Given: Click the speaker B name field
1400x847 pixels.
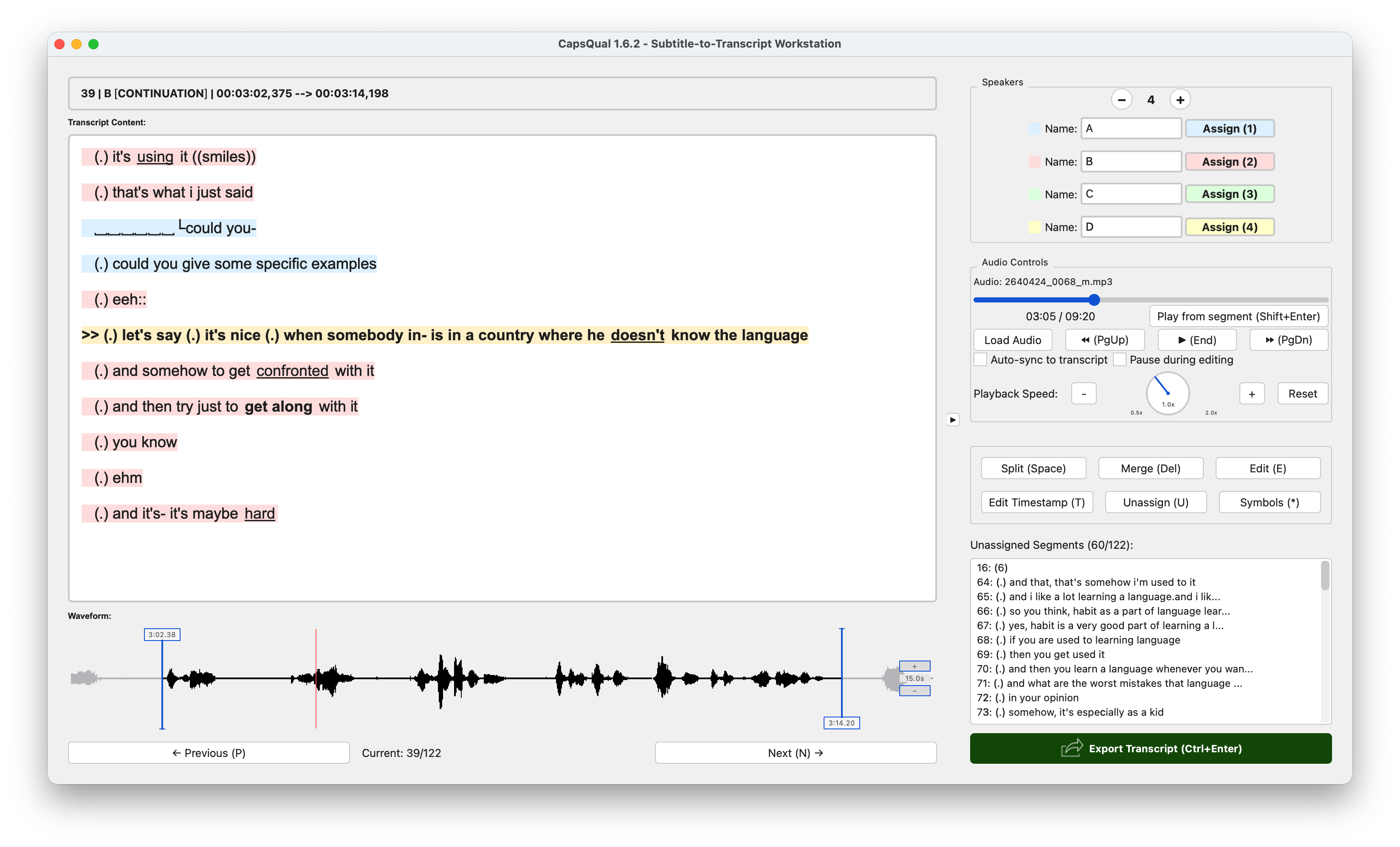Looking at the screenshot, I should coord(1131,161).
